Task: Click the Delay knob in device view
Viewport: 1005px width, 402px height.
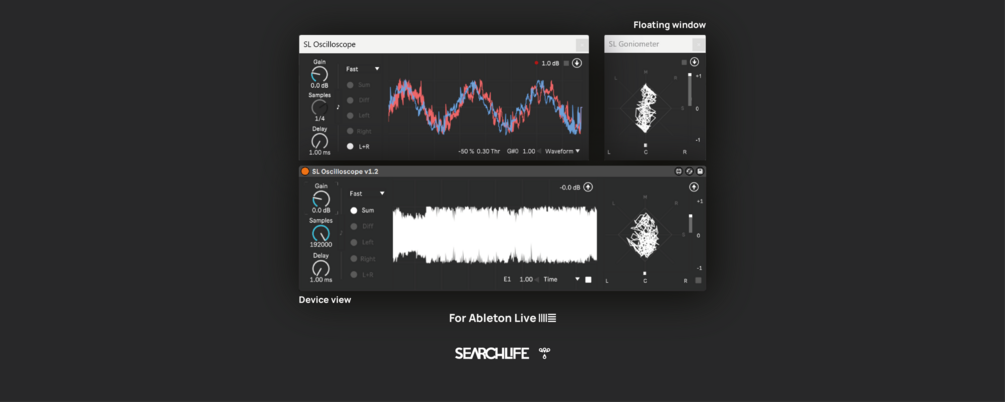Action: click(320, 267)
